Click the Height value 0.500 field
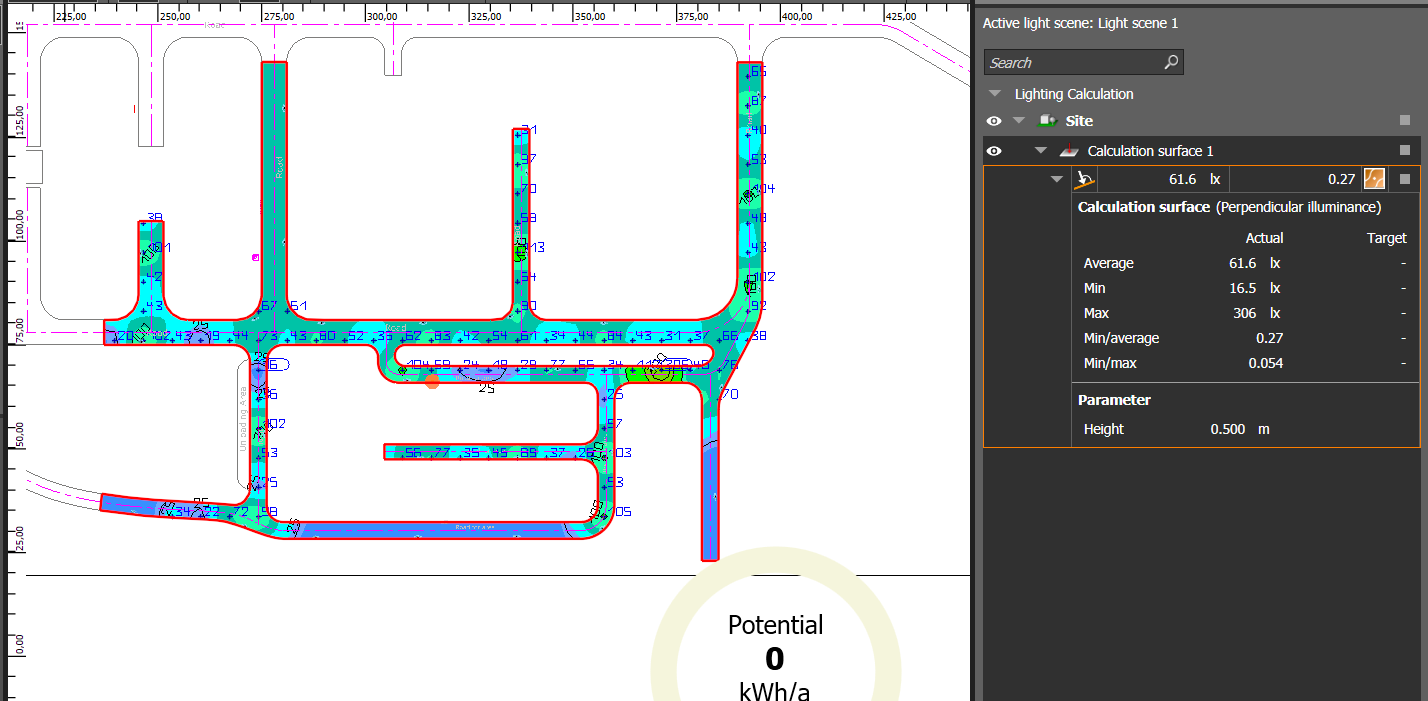Screen dimensions: 1428x701 [x=1227, y=429]
